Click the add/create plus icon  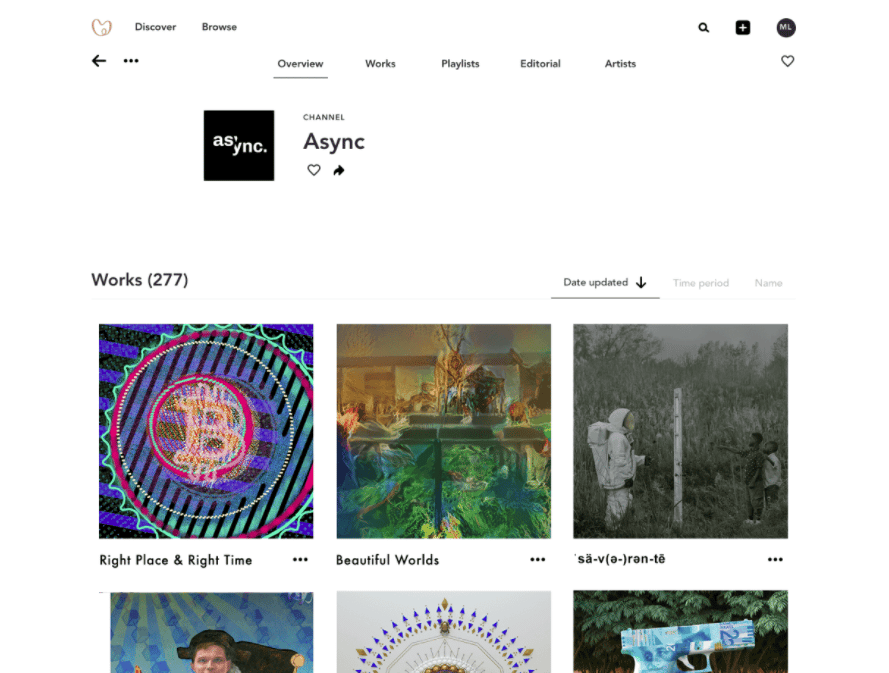pyautogui.click(x=743, y=27)
